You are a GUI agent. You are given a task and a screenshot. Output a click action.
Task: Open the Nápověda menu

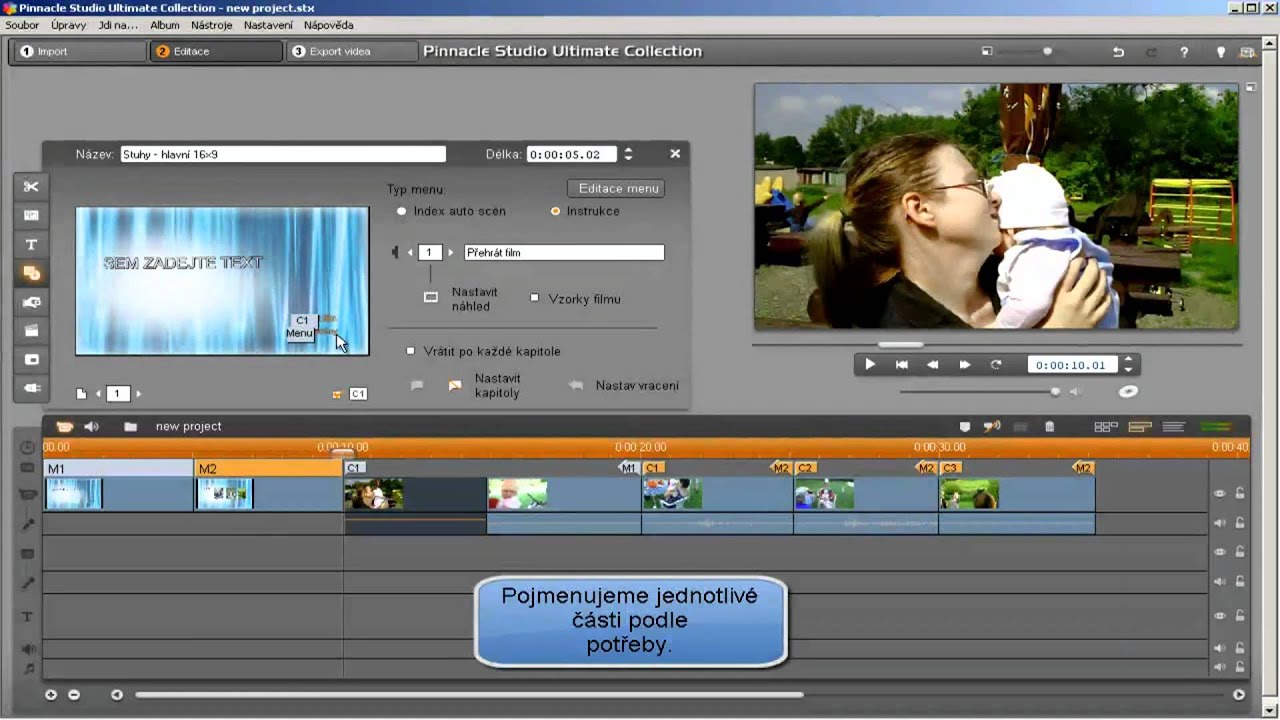[x=329, y=25]
